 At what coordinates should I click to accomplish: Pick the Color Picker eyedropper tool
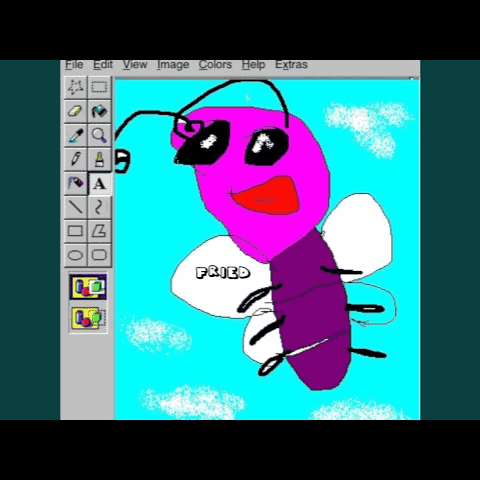click(x=75, y=135)
